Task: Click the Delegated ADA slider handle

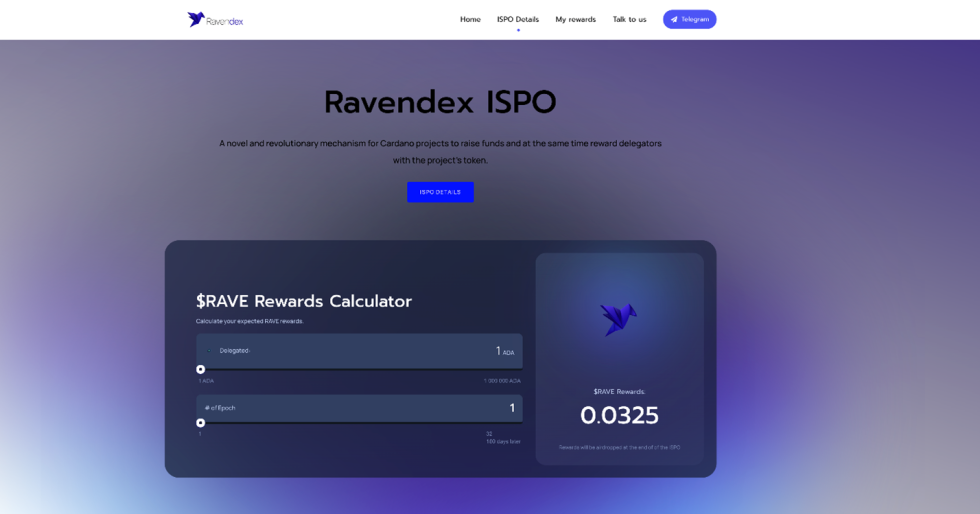Action: pyautogui.click(x=201, y=369)
